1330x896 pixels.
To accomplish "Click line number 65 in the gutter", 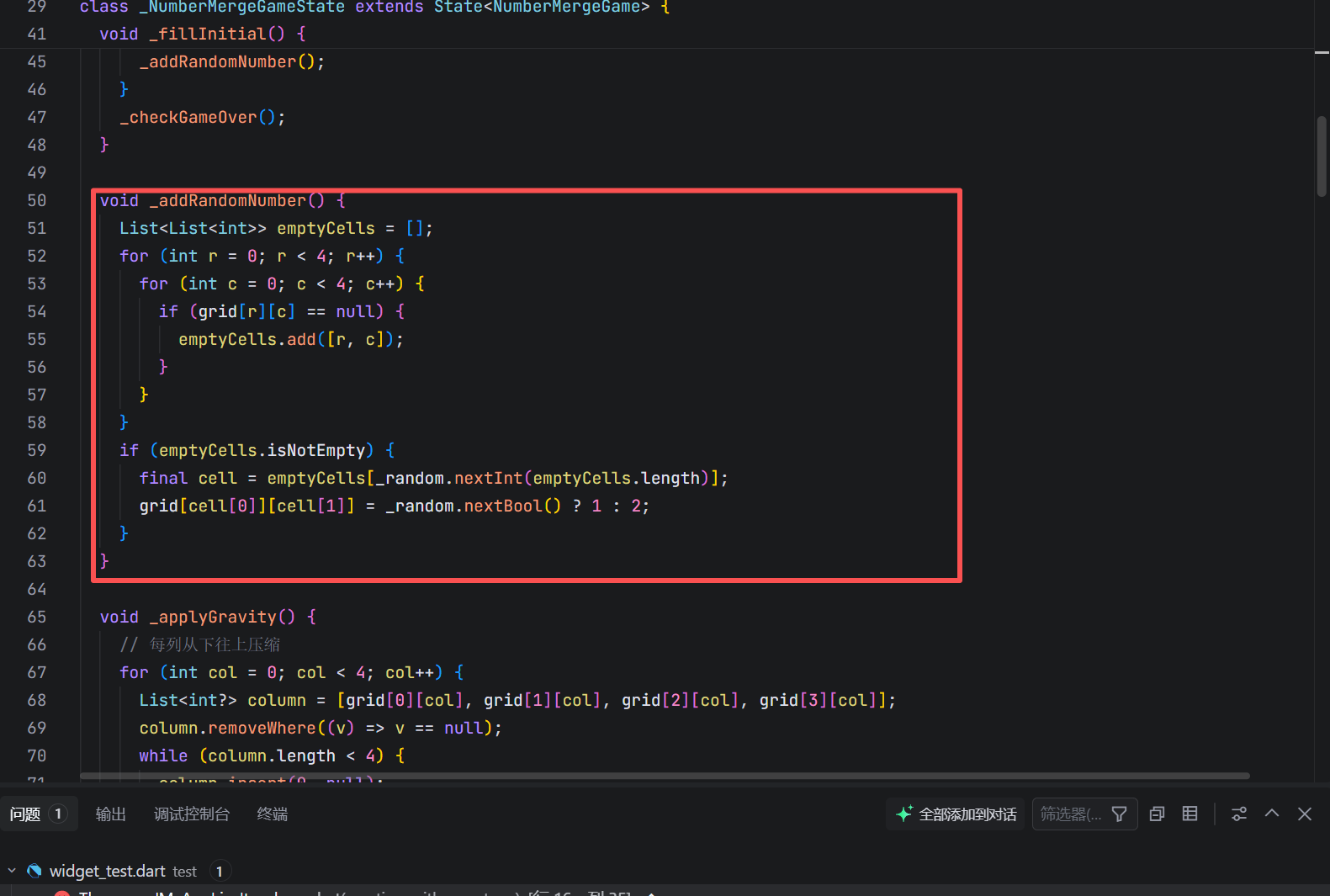I will coord(37,617).
